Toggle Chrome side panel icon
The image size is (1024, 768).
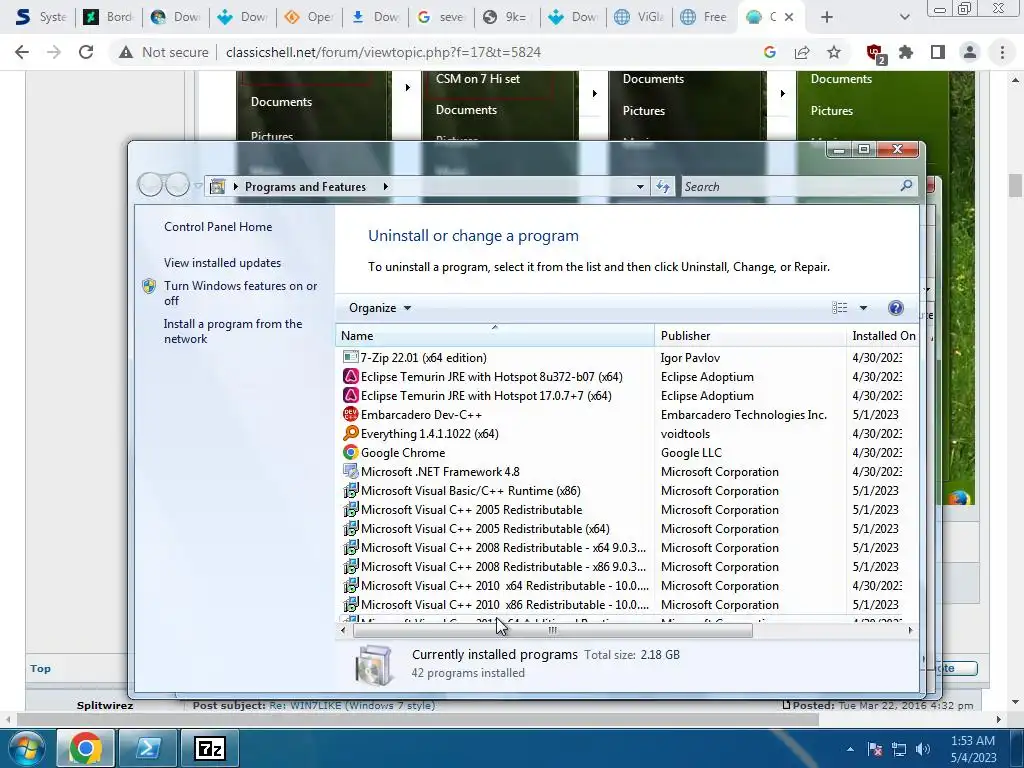(938, 52)
